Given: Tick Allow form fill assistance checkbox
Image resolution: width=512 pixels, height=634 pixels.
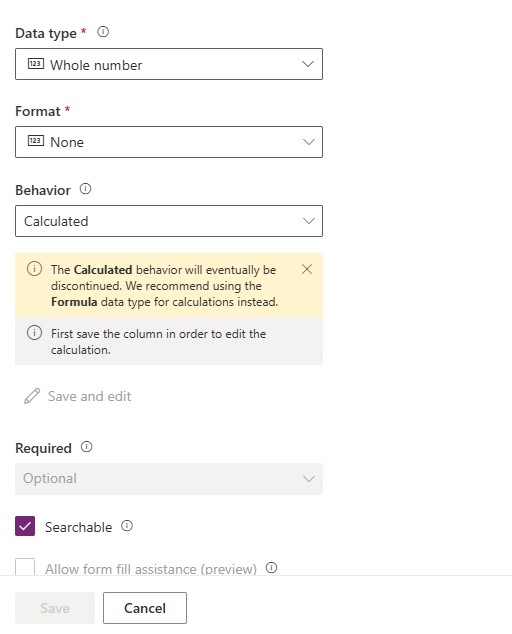Looking at the screenshot, I should tap(25, 567).
